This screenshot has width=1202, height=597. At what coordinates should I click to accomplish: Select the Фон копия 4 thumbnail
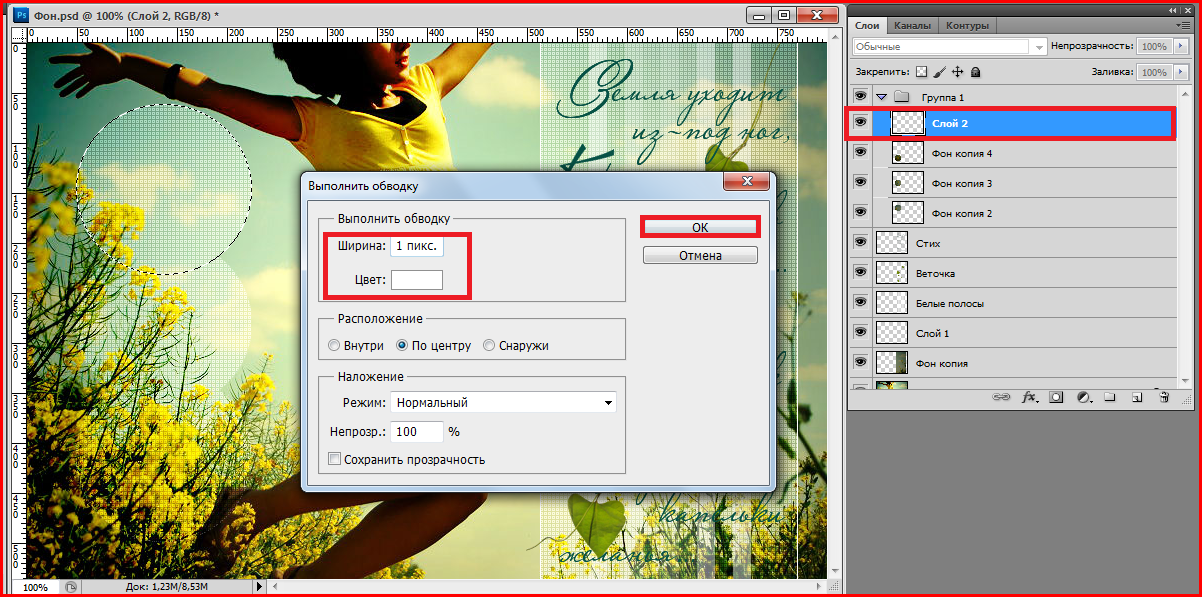coord(907,153)
